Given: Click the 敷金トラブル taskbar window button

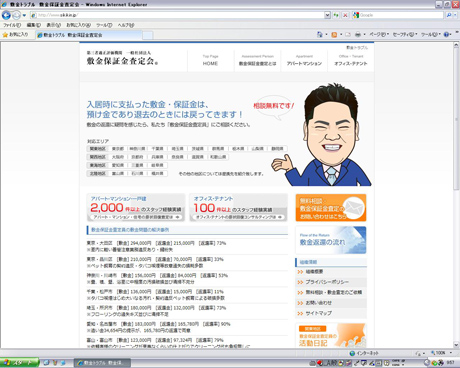Looking at the screenshot, I should (x=102, y=363).
